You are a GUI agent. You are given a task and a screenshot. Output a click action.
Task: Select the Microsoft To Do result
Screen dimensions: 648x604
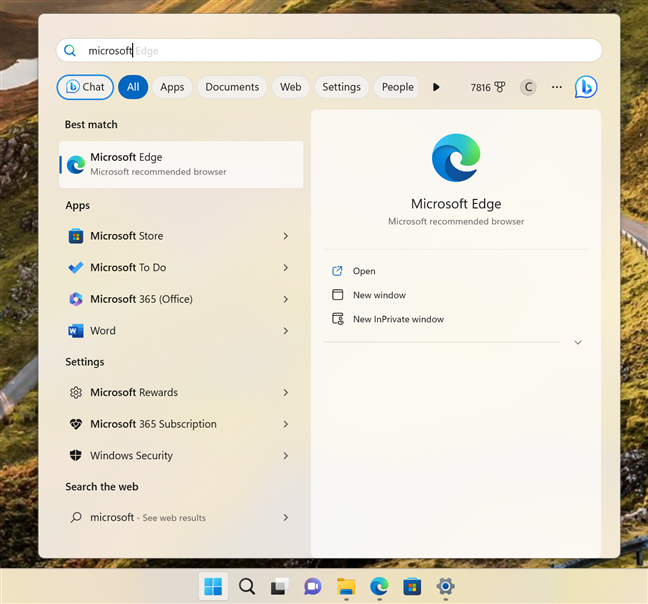pos(179,268)
